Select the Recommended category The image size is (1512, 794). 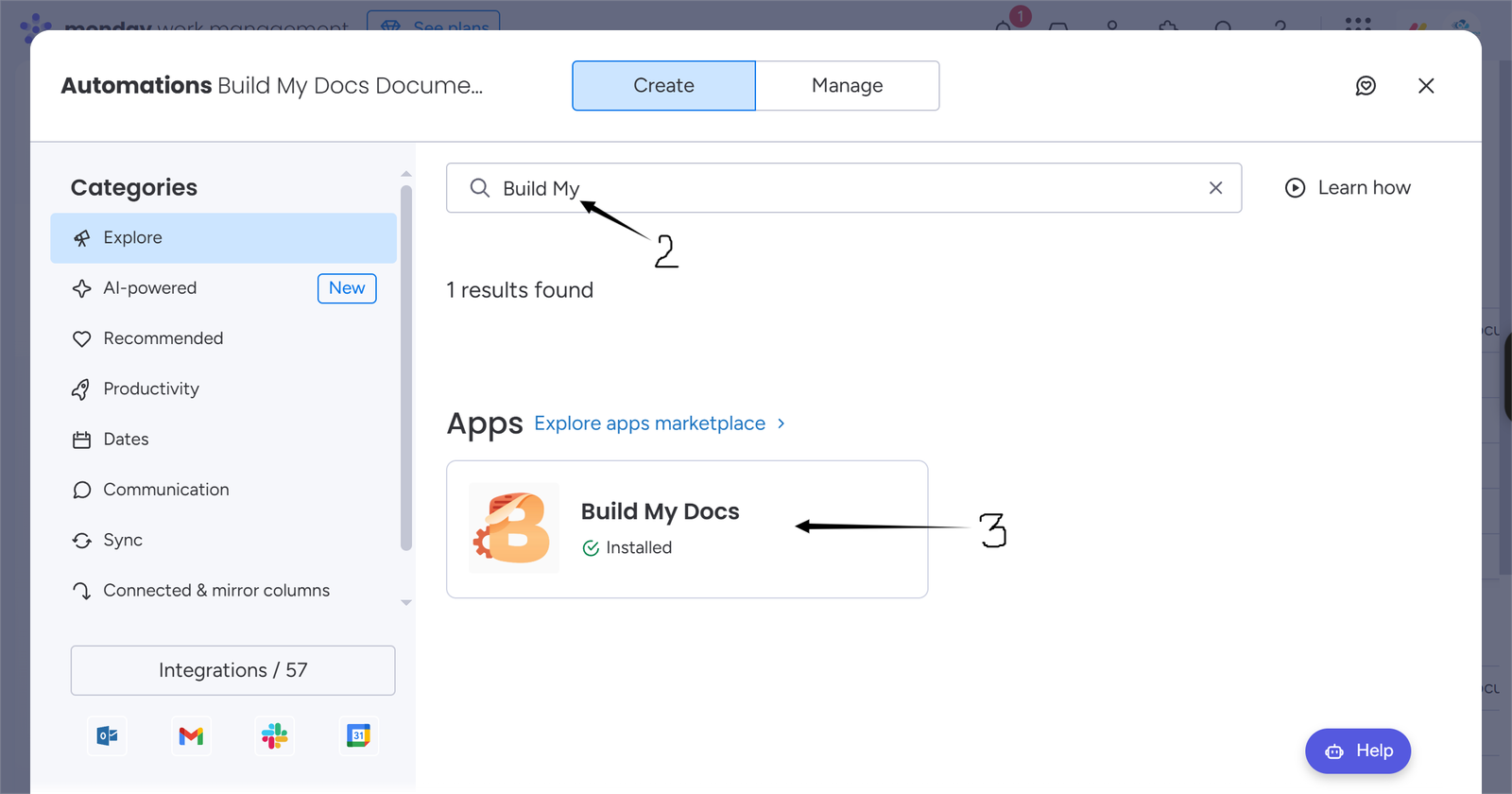pyautogui.click(x=224, y=338)
